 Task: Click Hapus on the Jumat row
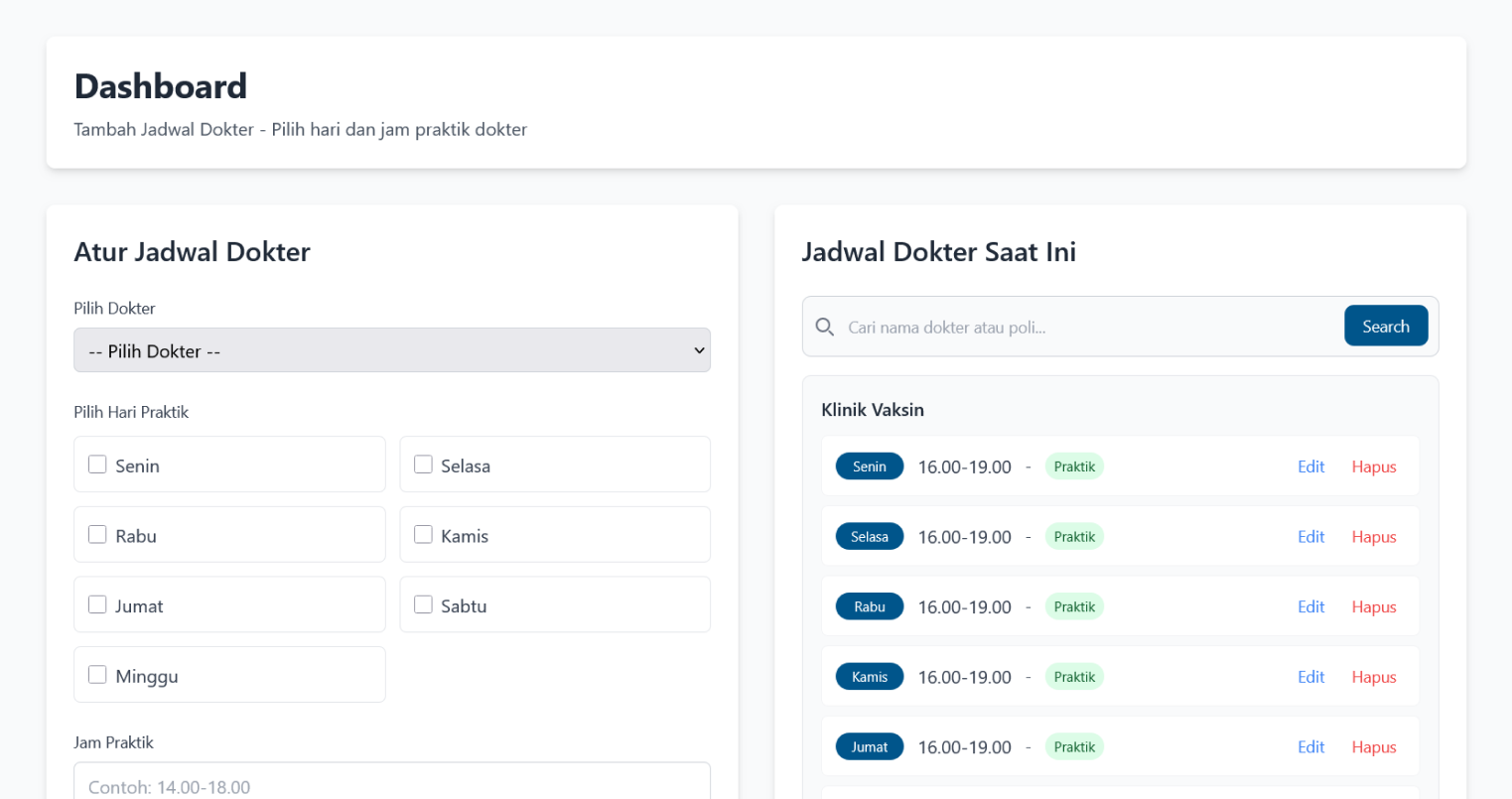coord(1374,746)
